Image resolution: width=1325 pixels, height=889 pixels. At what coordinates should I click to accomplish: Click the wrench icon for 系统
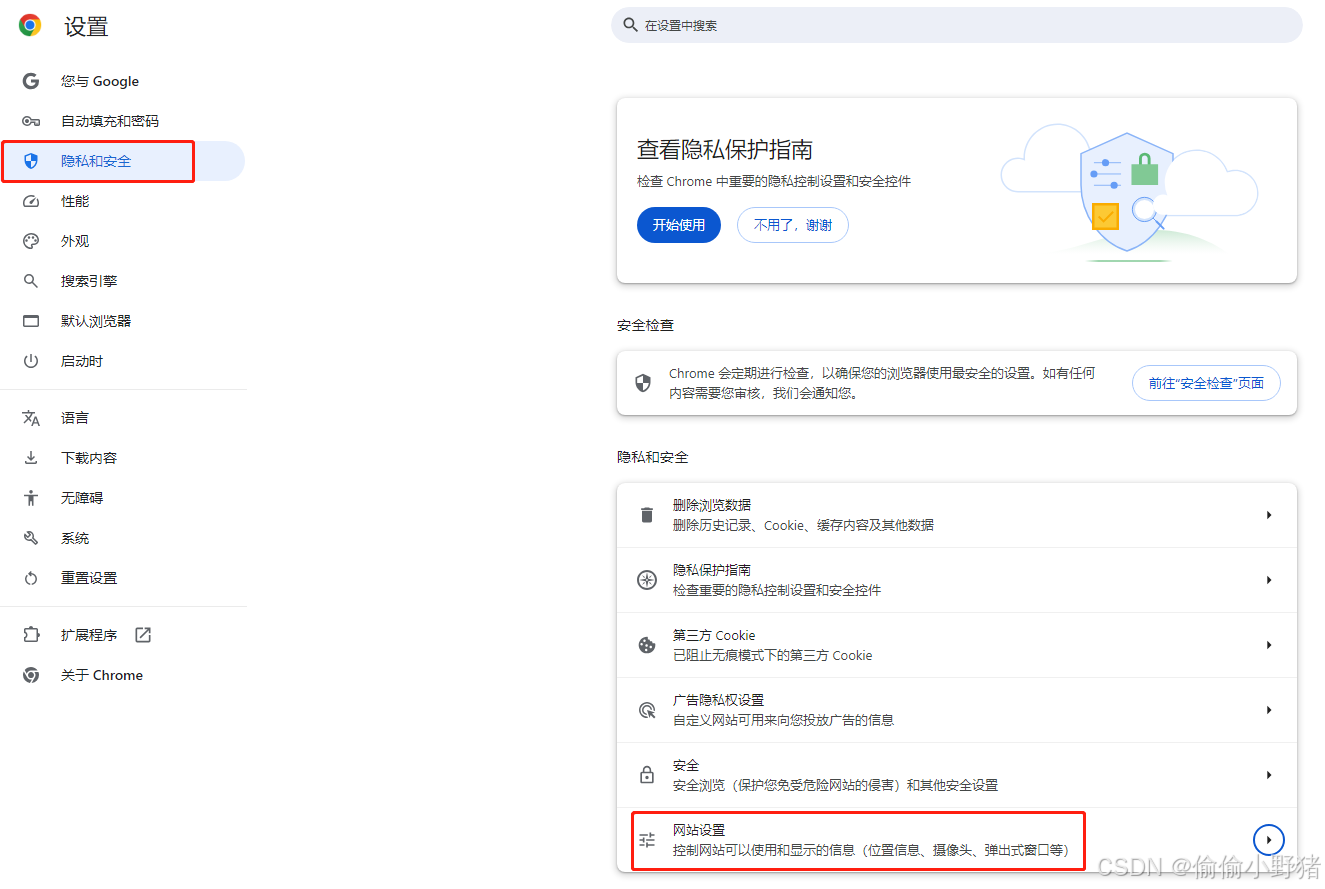[x=31, y=538]
